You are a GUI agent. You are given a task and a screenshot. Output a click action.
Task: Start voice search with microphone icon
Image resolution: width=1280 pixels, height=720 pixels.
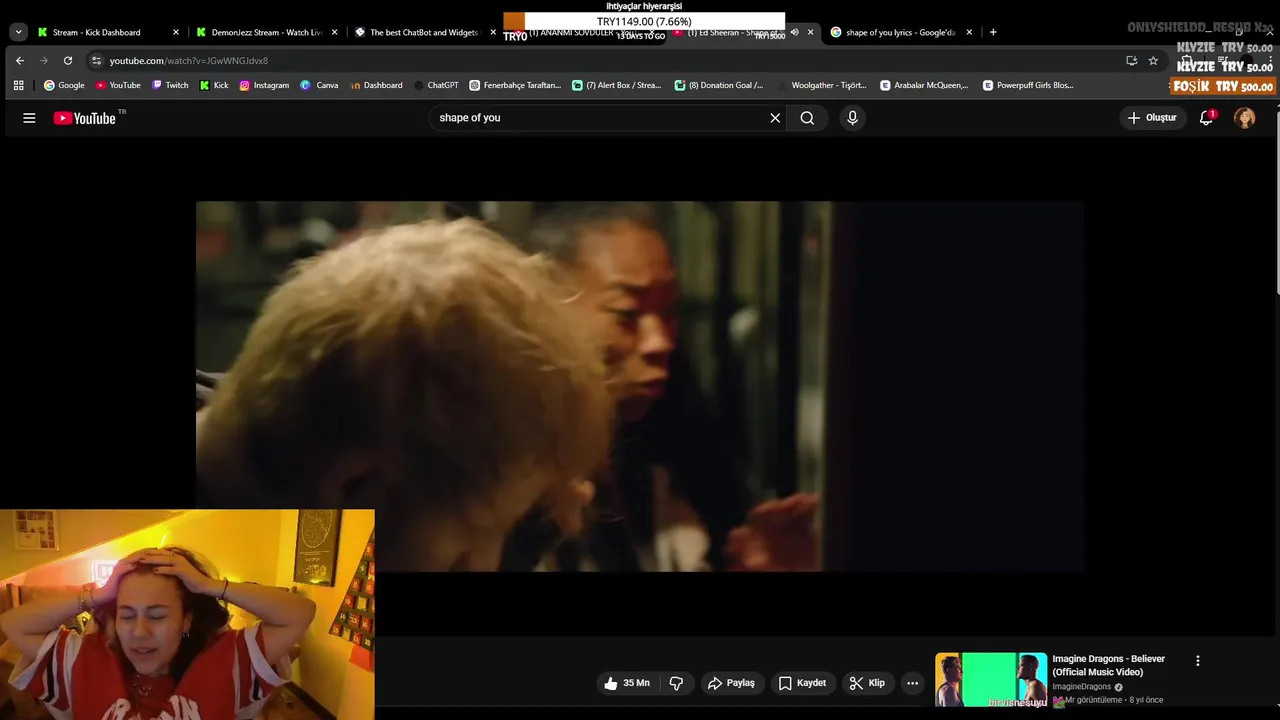(852, 118)
